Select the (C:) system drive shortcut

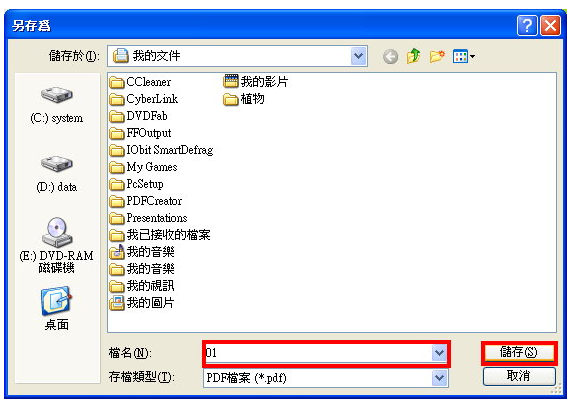(57, 104)
